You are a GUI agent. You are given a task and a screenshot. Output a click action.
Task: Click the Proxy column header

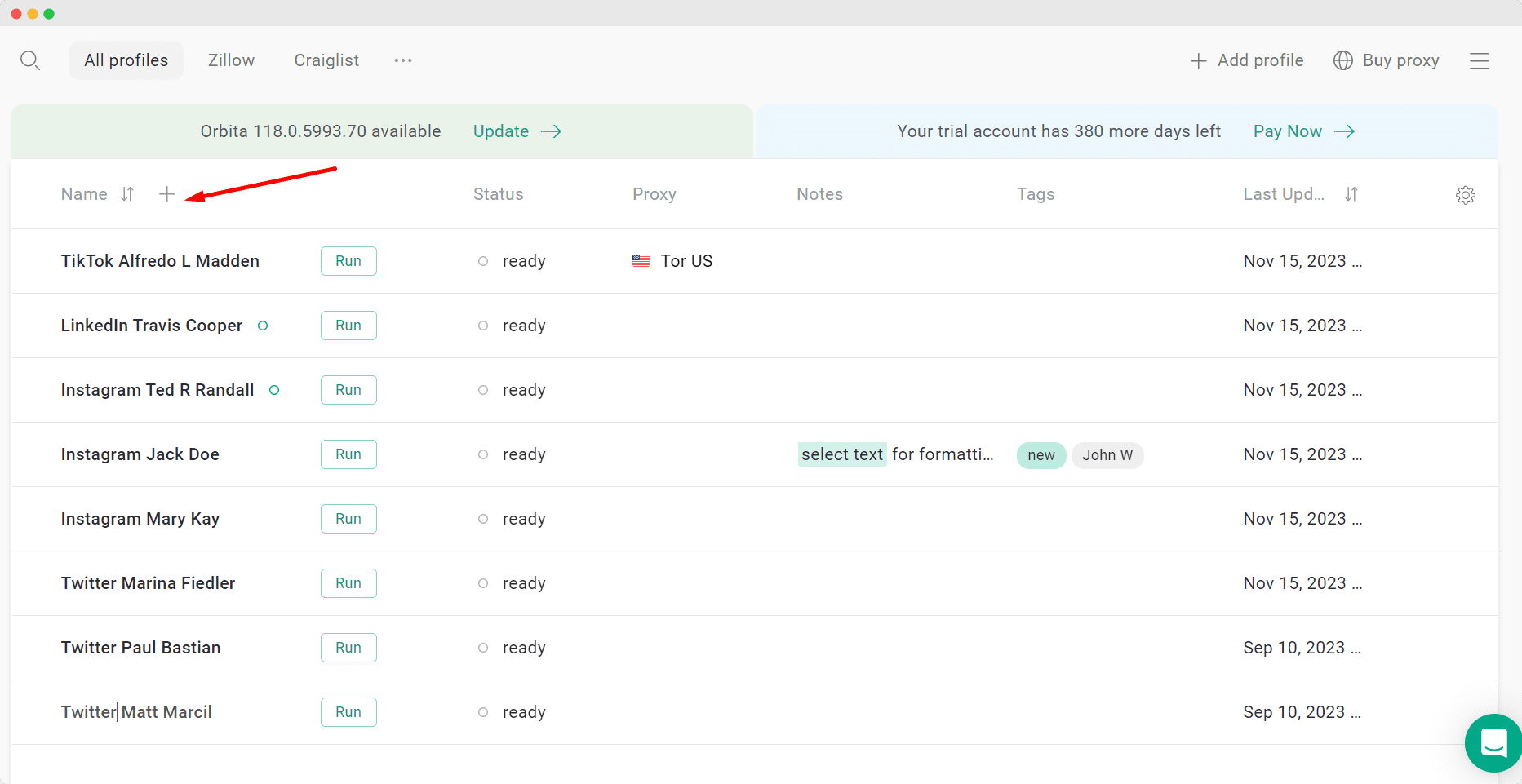[655, 194]
